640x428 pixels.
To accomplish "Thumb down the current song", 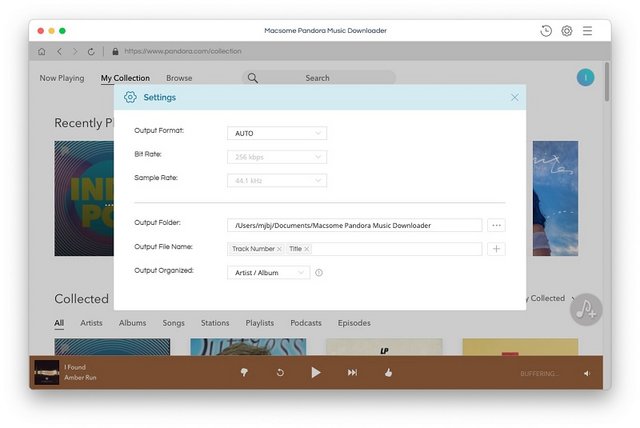I will [244, 373].
